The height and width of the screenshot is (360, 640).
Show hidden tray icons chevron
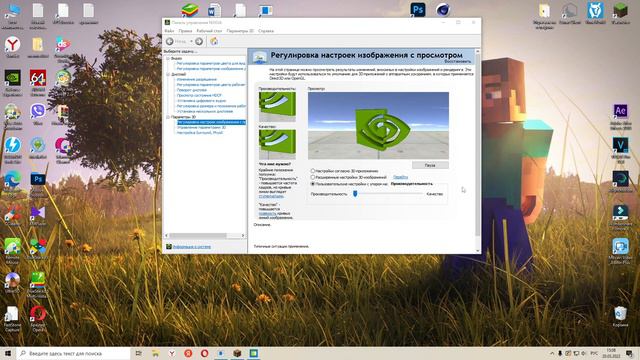552,353
